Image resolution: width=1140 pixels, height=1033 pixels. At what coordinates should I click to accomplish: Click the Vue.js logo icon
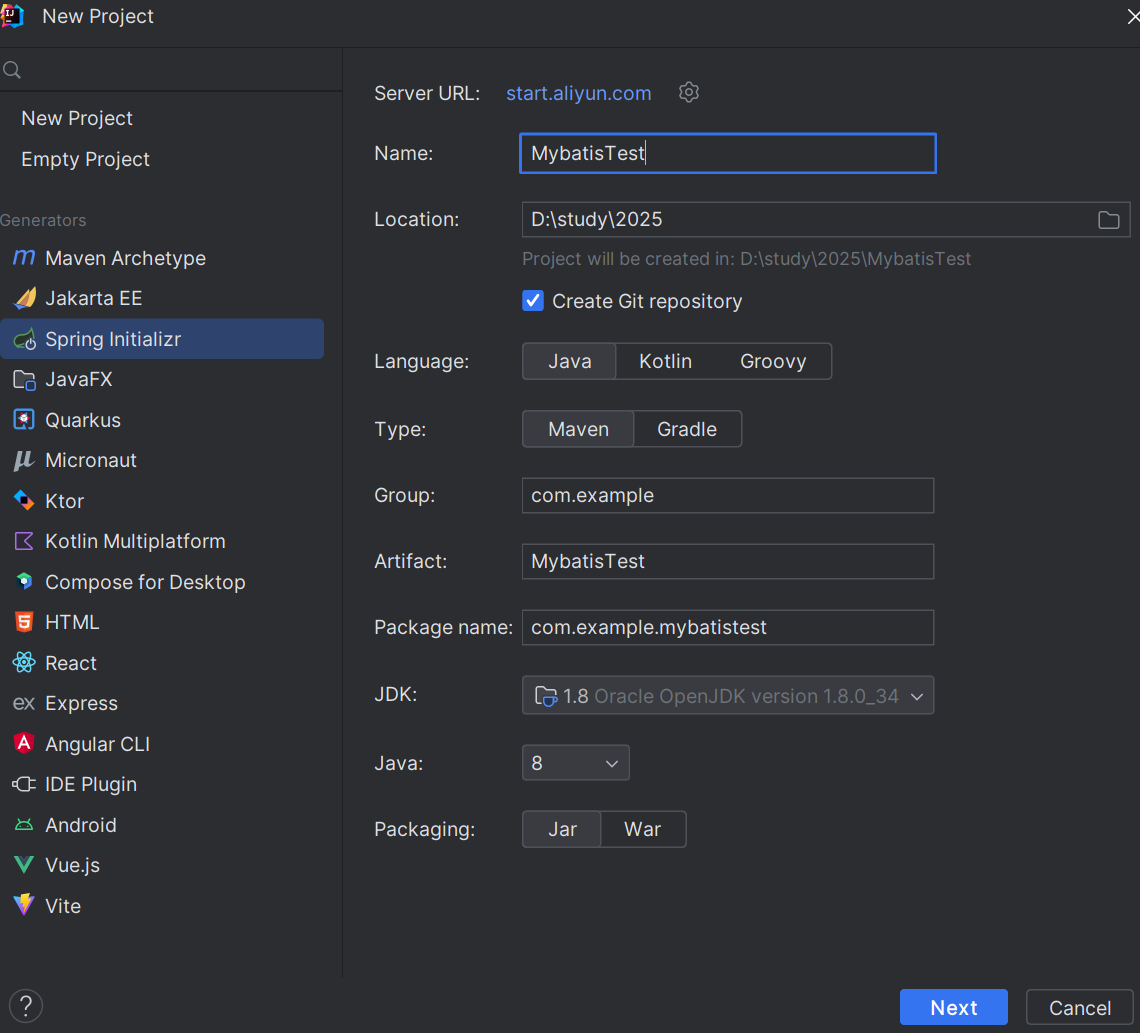pos(24,864)
